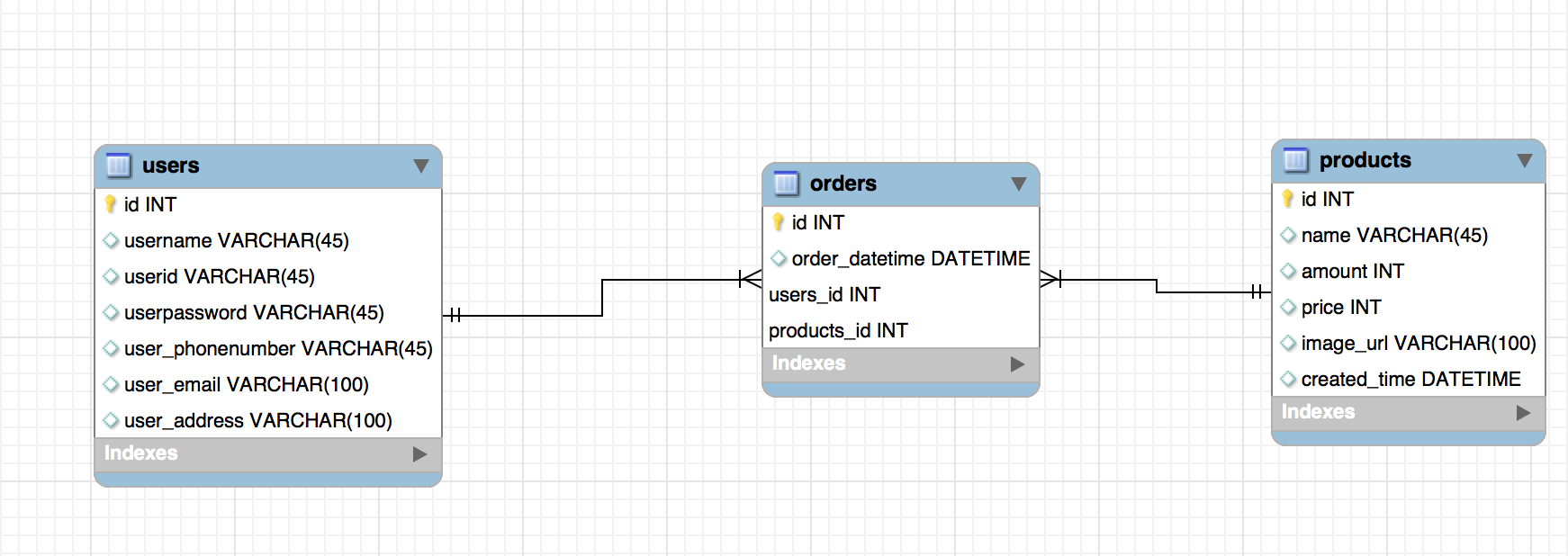Click the diamond icon beside user_email

(x=111, y=384)
